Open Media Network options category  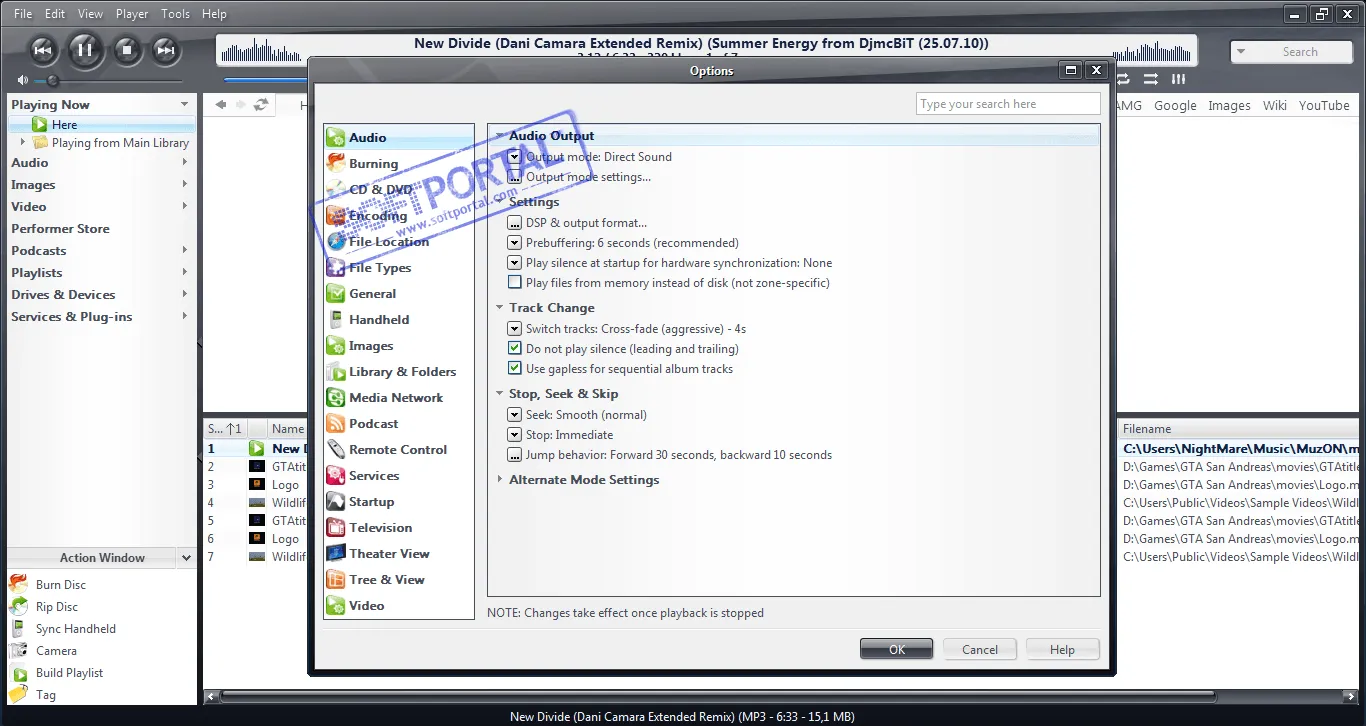click(x=398, y=398)
